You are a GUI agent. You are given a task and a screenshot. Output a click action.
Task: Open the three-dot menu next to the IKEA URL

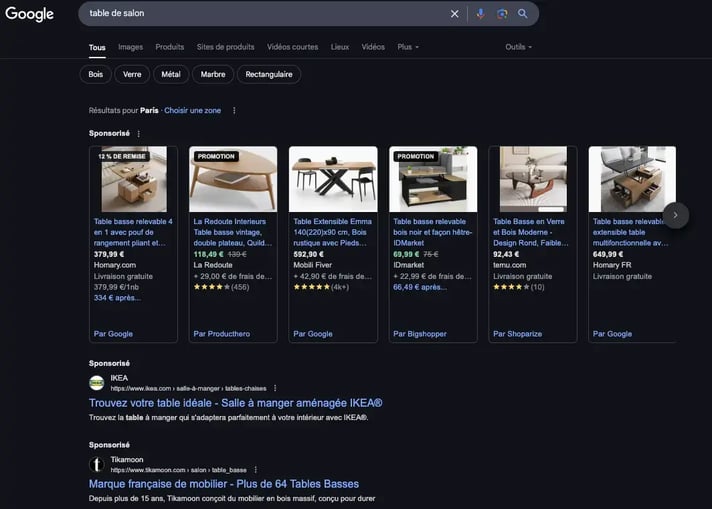[x=275, y=388]
